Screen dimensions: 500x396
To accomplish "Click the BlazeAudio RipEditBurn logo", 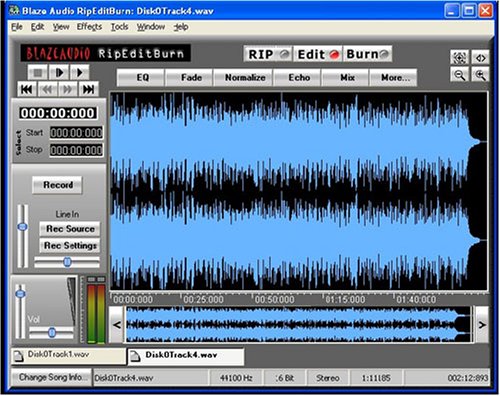I will (x=105, y=53).
